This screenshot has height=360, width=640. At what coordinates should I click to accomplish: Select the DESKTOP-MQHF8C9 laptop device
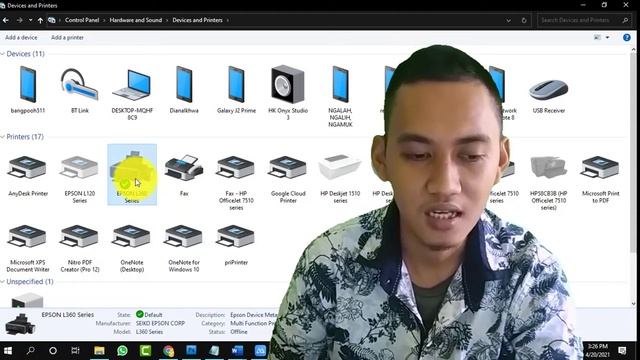point(132,93)
